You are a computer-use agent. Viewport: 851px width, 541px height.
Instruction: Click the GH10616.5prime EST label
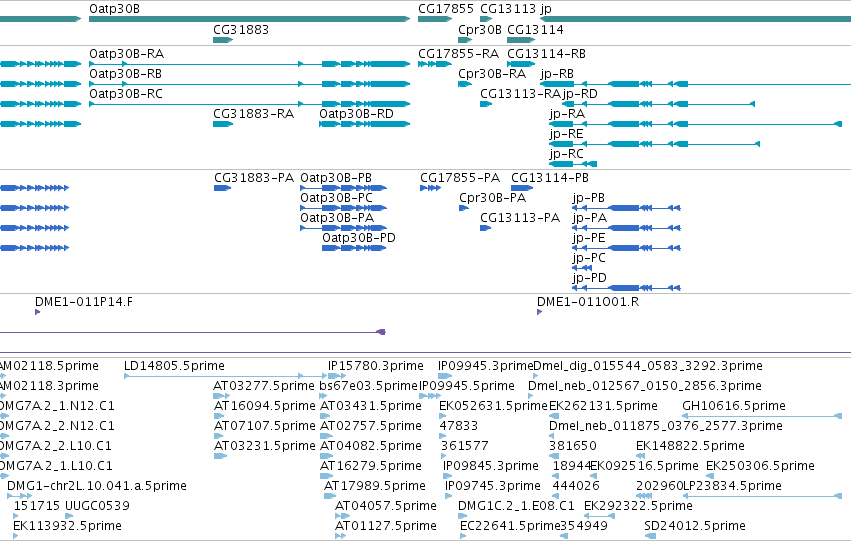[734, 406]
